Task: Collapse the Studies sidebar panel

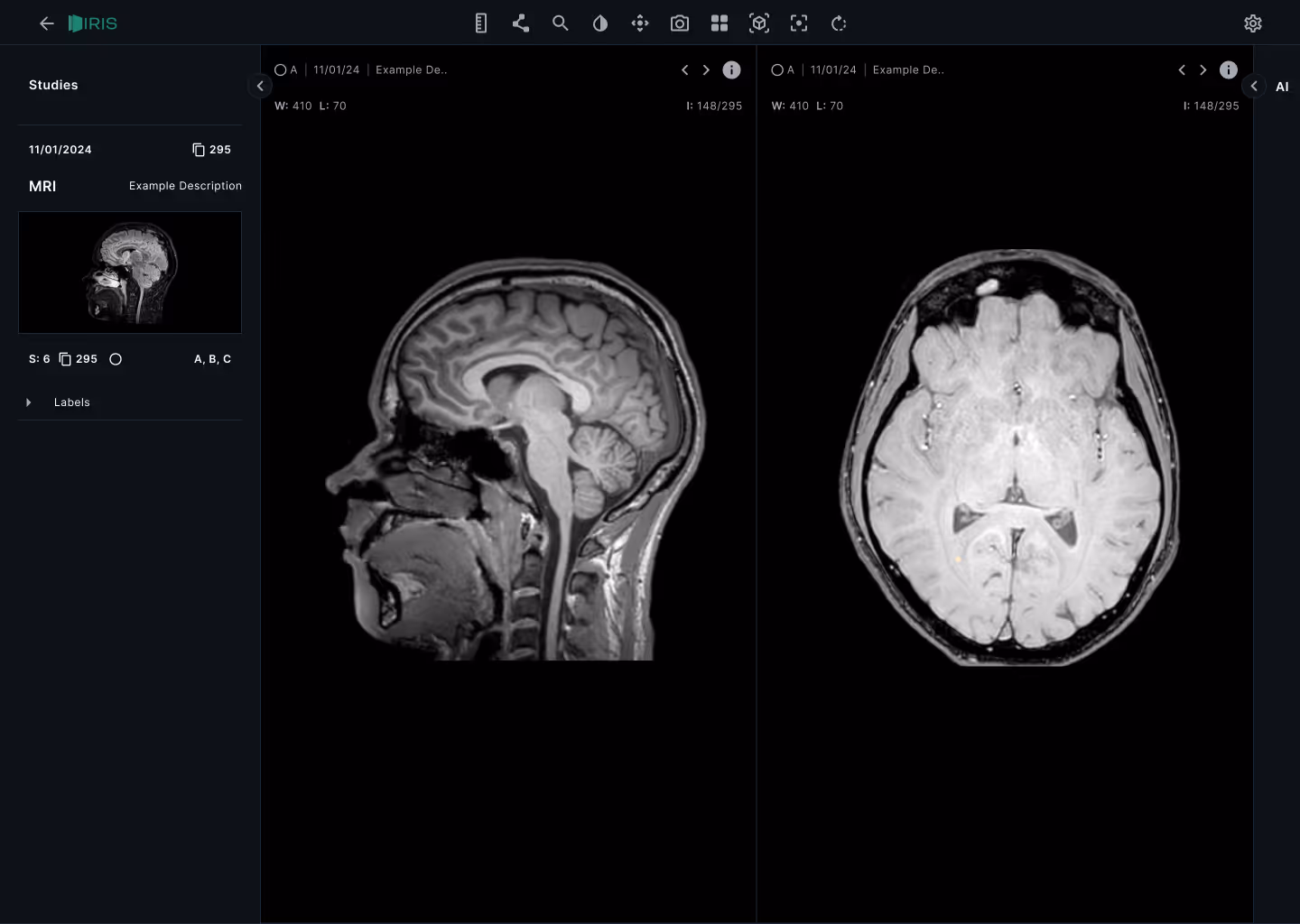Action: tap(260, 86)
